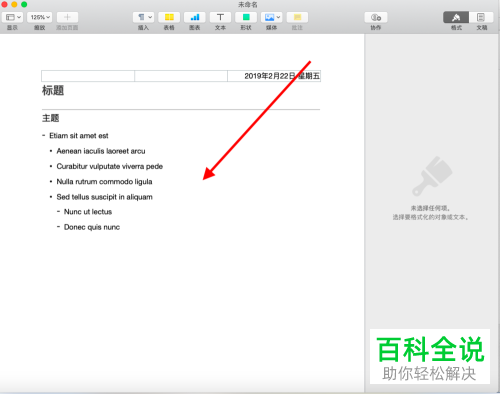The height and width of the screenshot is (394, 500).
Task: Insert a shape using the green square icon
Action: coord(246,17)
